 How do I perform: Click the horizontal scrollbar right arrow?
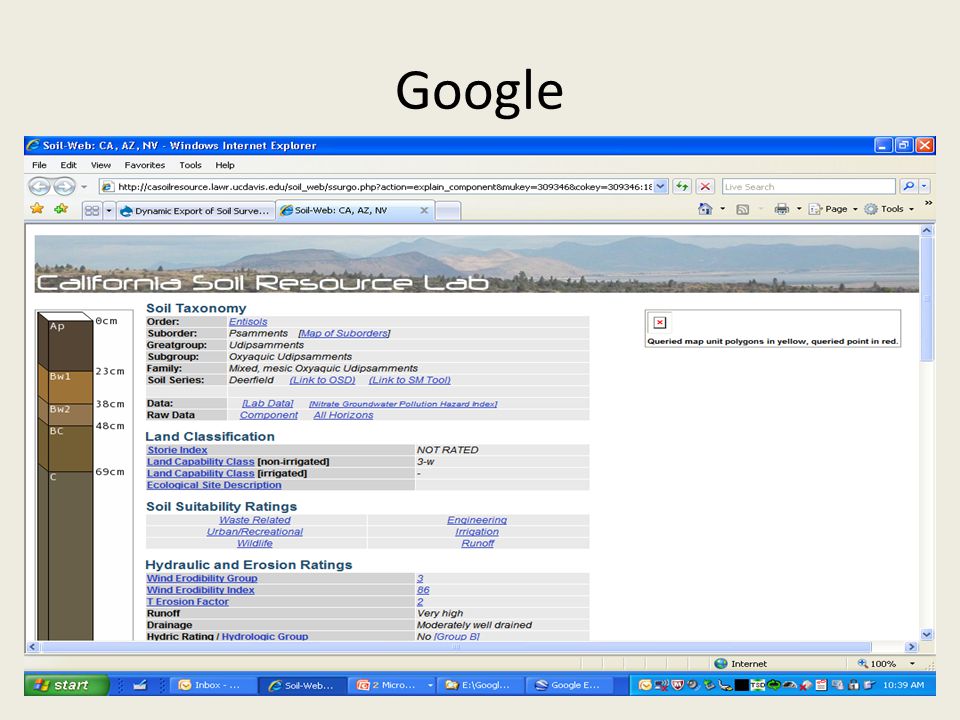pos(912,647)
